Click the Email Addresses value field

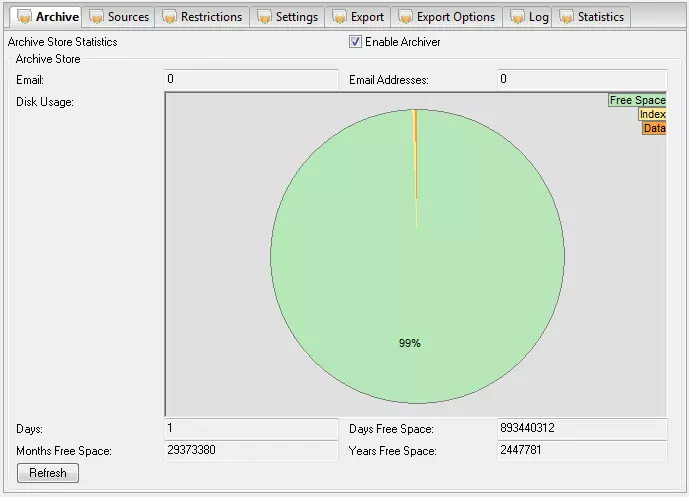tap(581, 79)
